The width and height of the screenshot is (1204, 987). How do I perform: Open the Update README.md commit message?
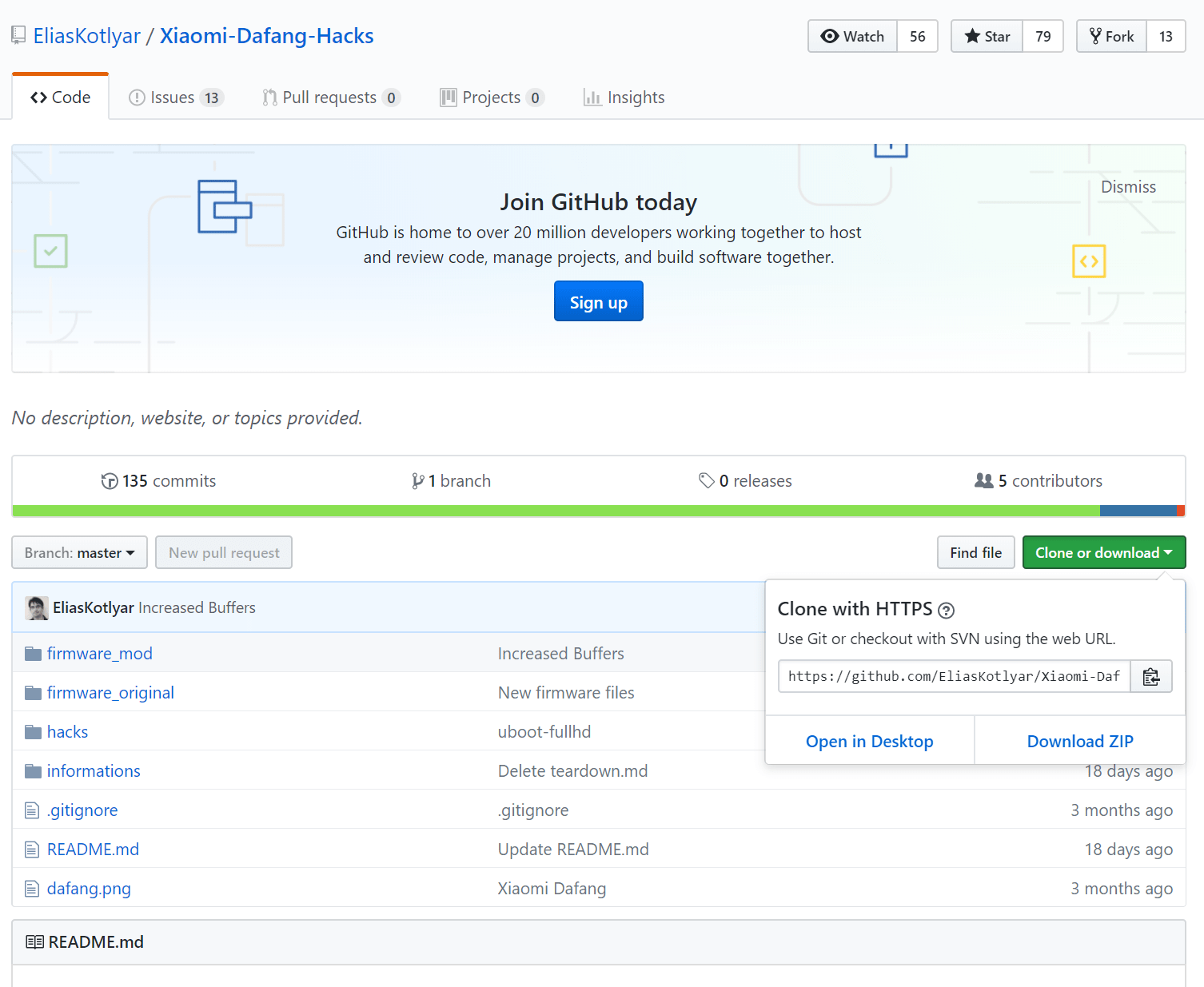pyautogui.click(x=573, y=850)
